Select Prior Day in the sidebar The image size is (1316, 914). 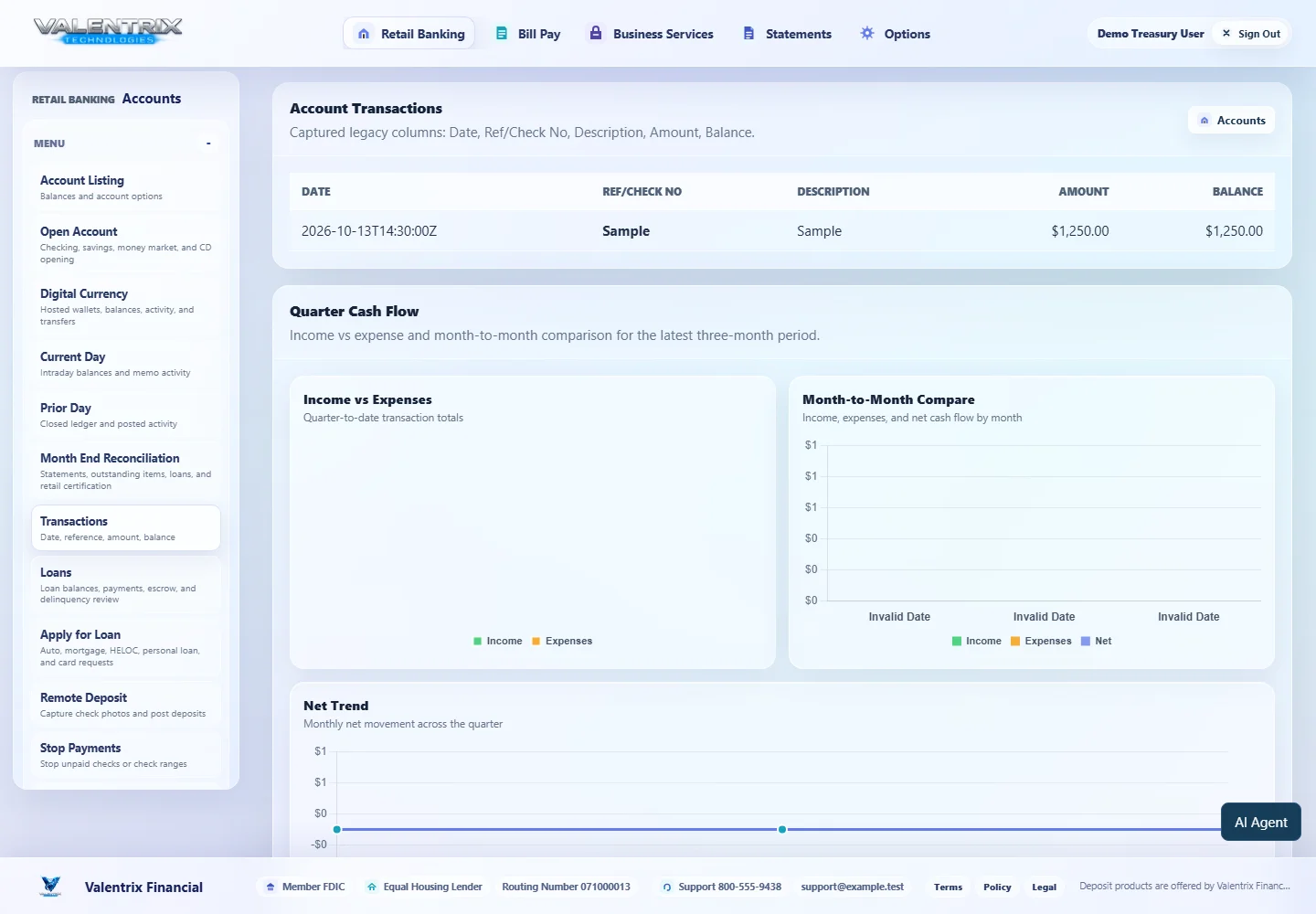point(126,415)
